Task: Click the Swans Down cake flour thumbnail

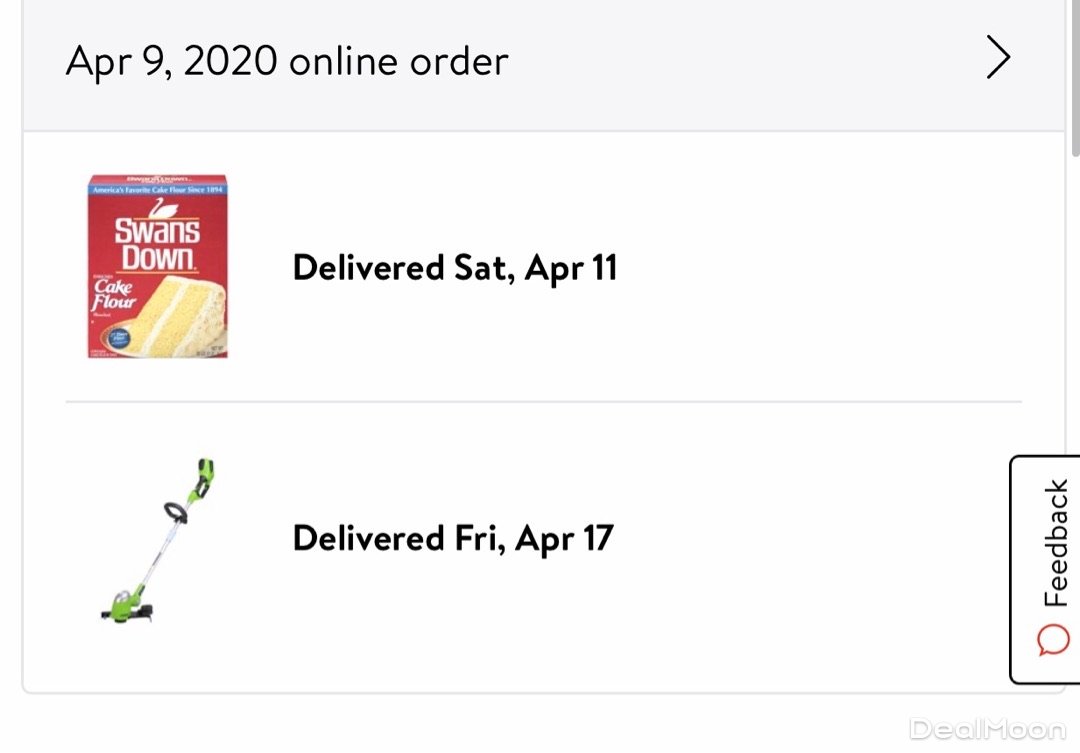Action: tap(157, 266)
